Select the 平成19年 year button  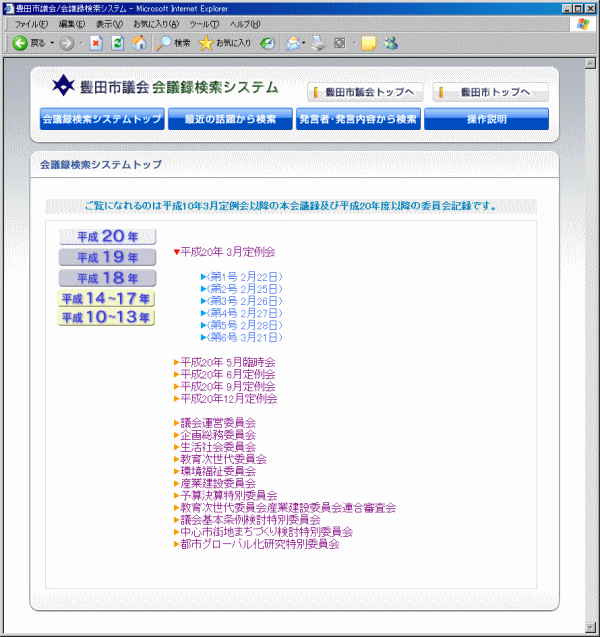tap(108, 257)
